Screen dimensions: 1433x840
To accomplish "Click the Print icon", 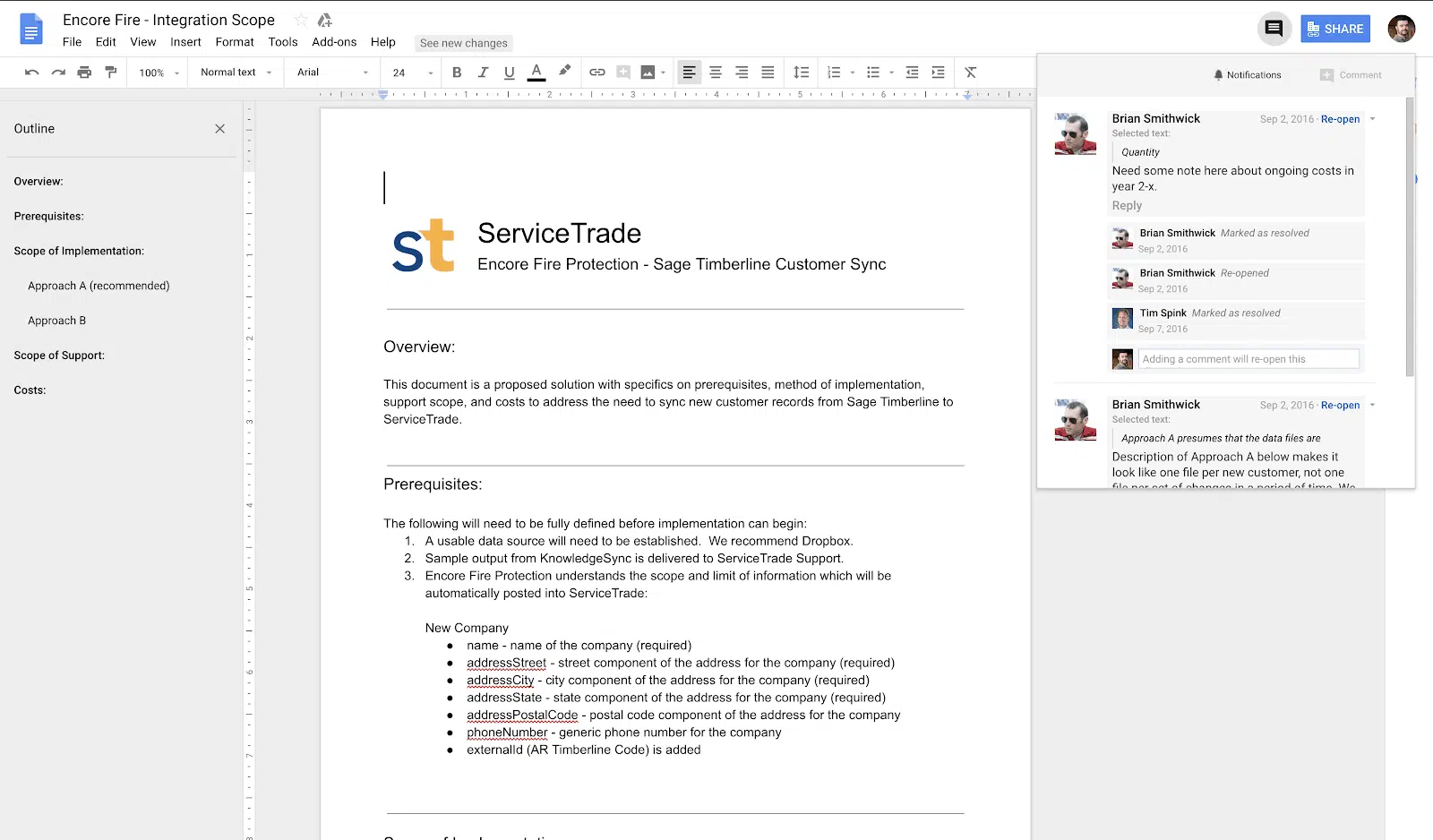I will (x=84, y=73).
